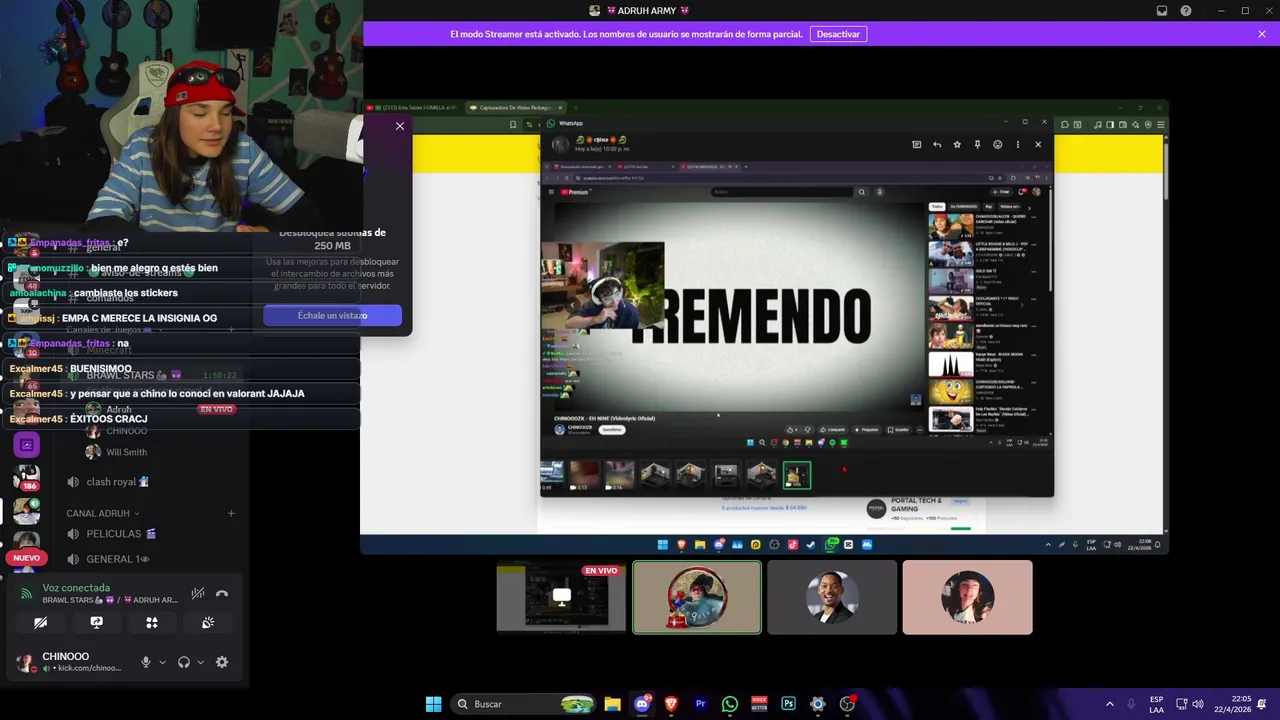Open network and volume quick settings
Viewport: 1280px width, 720px height.
pos(1190,704)
